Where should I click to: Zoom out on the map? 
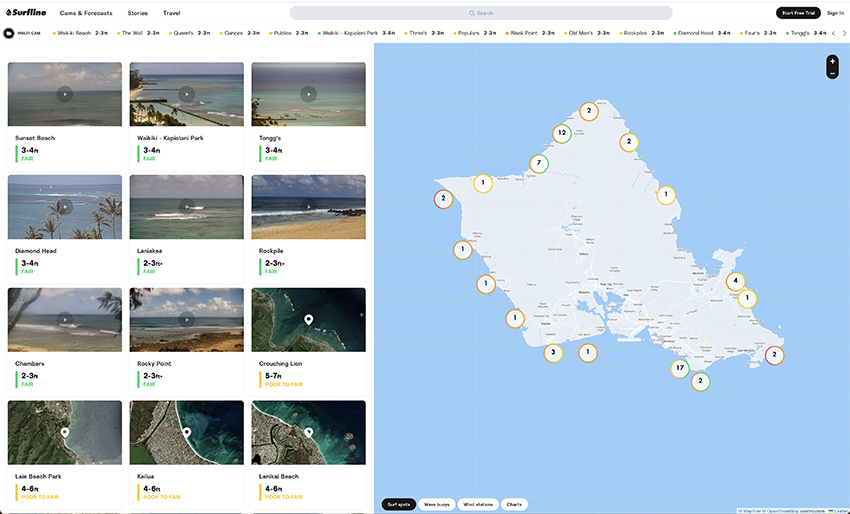pyautogui.click(x=832, y=73)
